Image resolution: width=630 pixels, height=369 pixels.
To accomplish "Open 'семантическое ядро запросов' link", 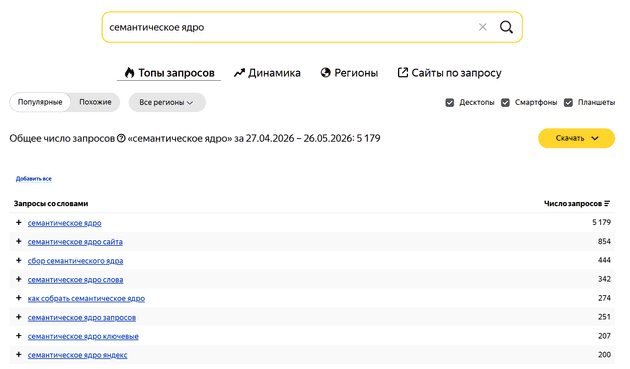I will click(82, 317).
